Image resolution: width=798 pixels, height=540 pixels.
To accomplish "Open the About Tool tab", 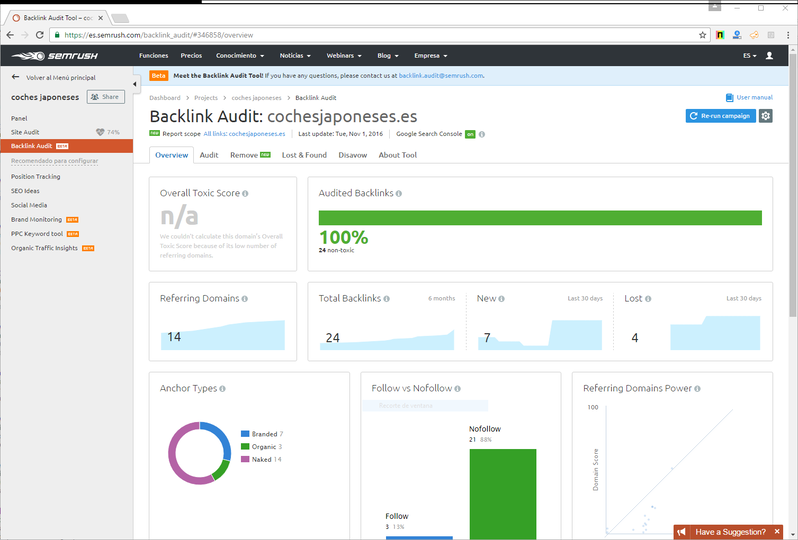I will click(397, 155).
